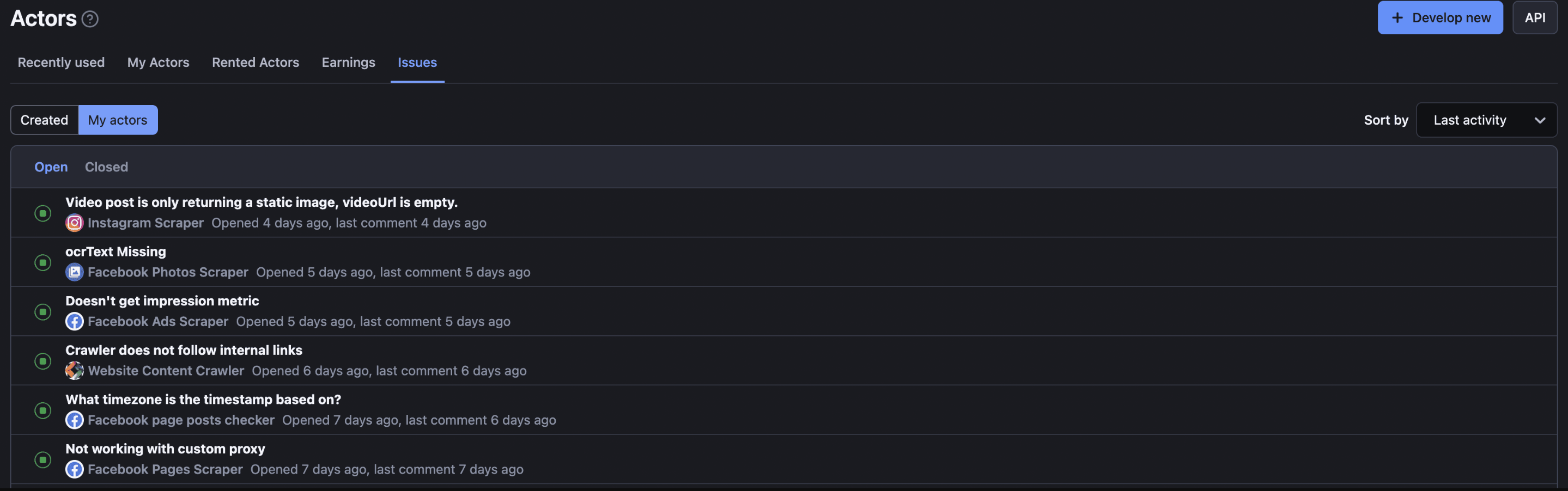Image resolution: width=1568 pixels, height=491 pixels.
Task: Click the Instagram Scraper actor icon
Action: coord(74,223)
